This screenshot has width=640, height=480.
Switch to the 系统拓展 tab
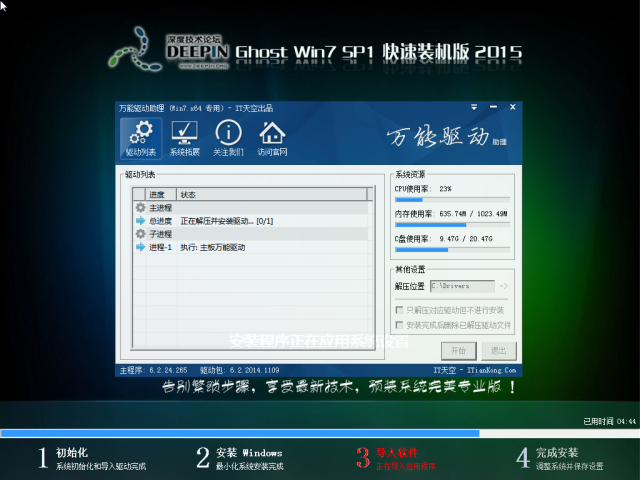click(184, 138)
